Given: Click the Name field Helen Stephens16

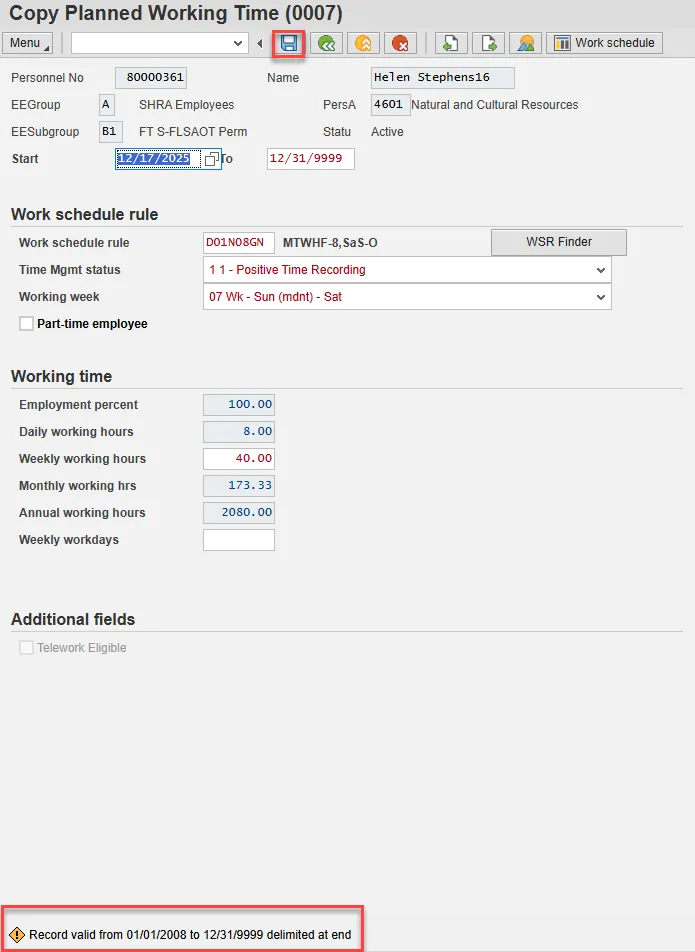Looking at the screenshot, I should click(442, 78).
